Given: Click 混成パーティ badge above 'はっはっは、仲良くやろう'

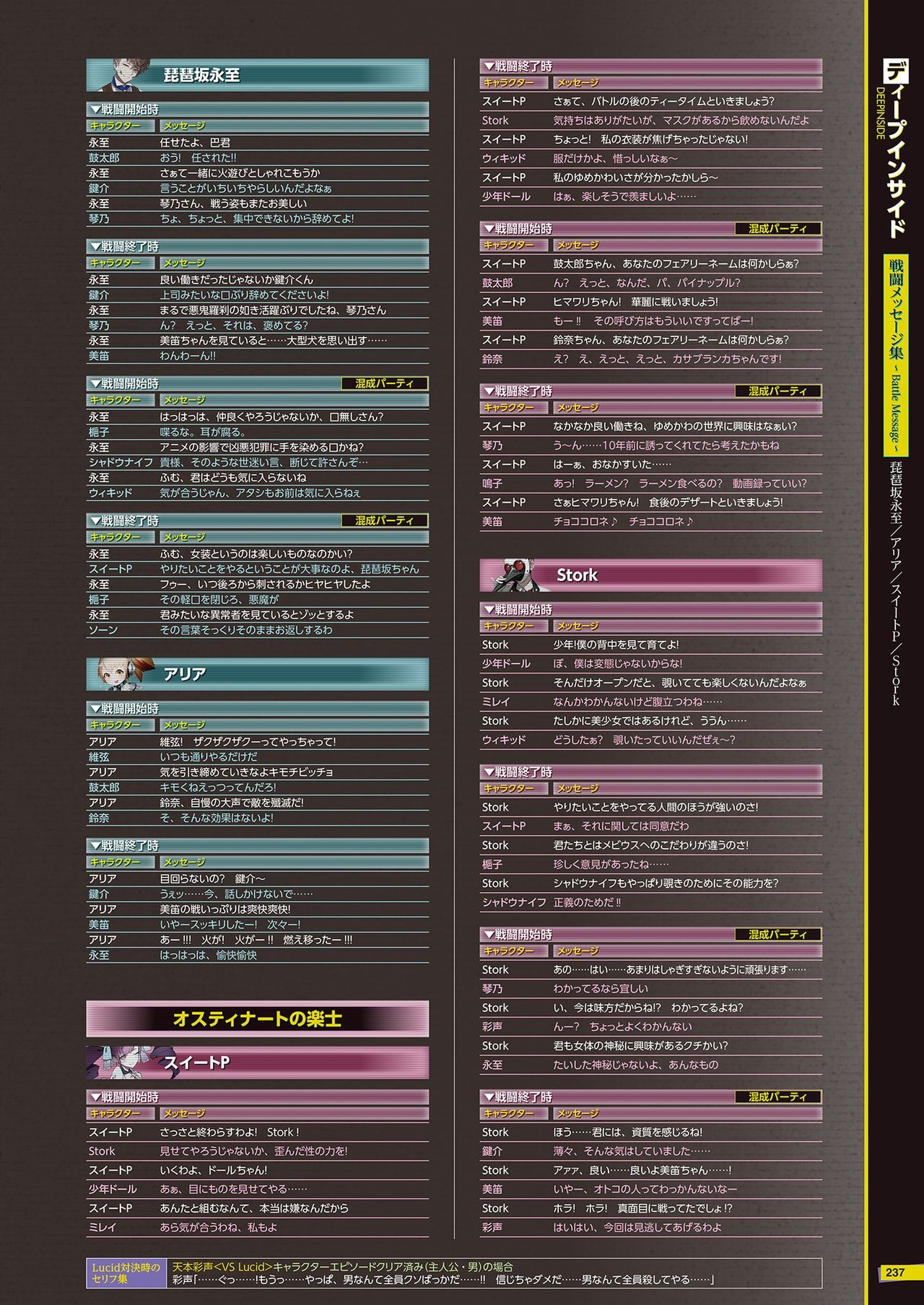Looking at the screenshot, I should (x=385, y=384).
